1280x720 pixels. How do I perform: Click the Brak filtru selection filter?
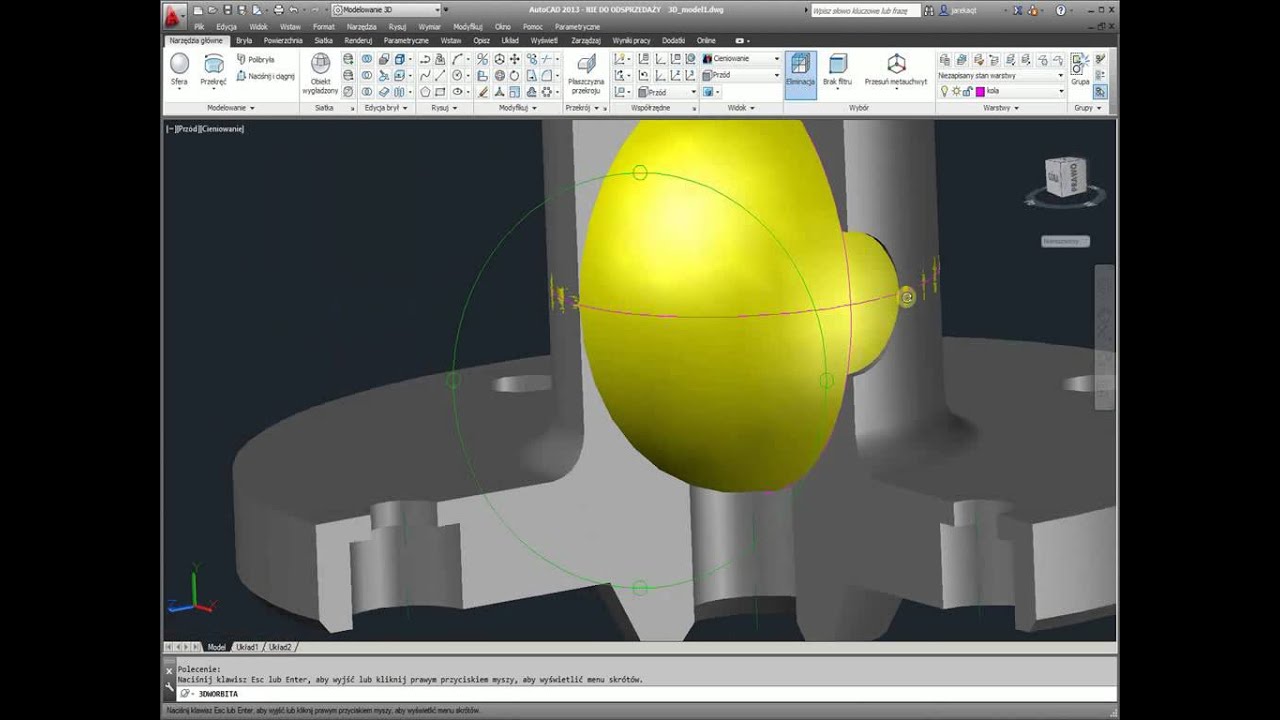coord(838,70)
